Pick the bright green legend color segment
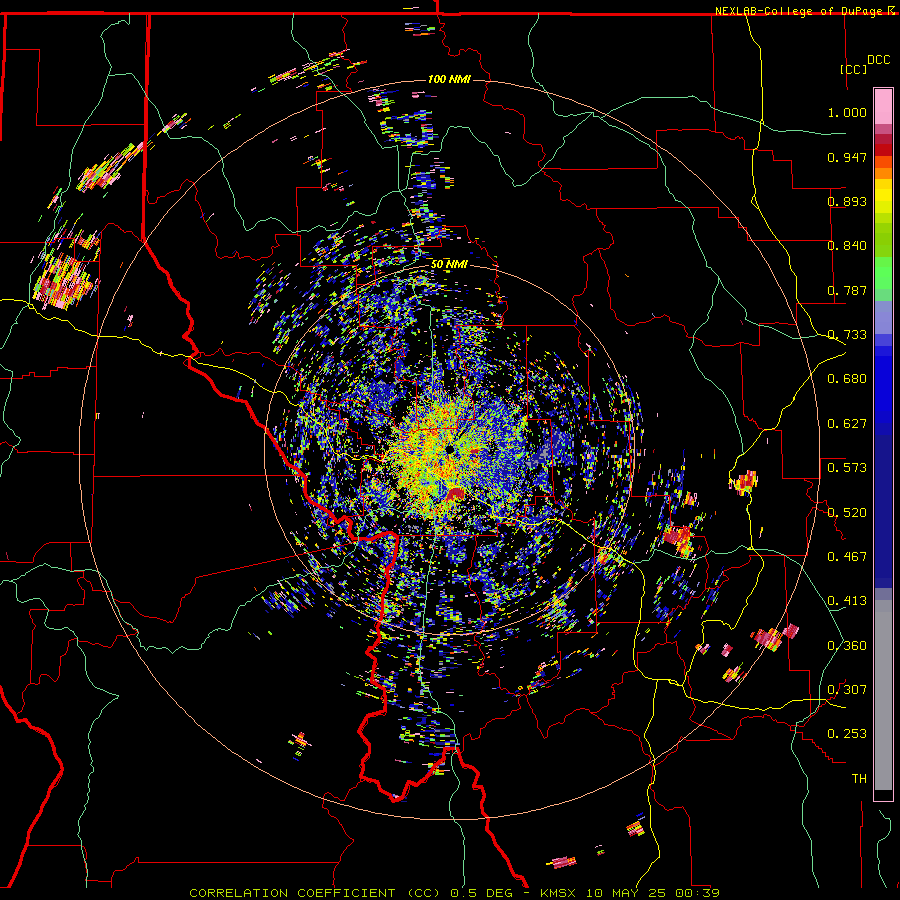Screen dimensions: 900x900 coord(883,273)
